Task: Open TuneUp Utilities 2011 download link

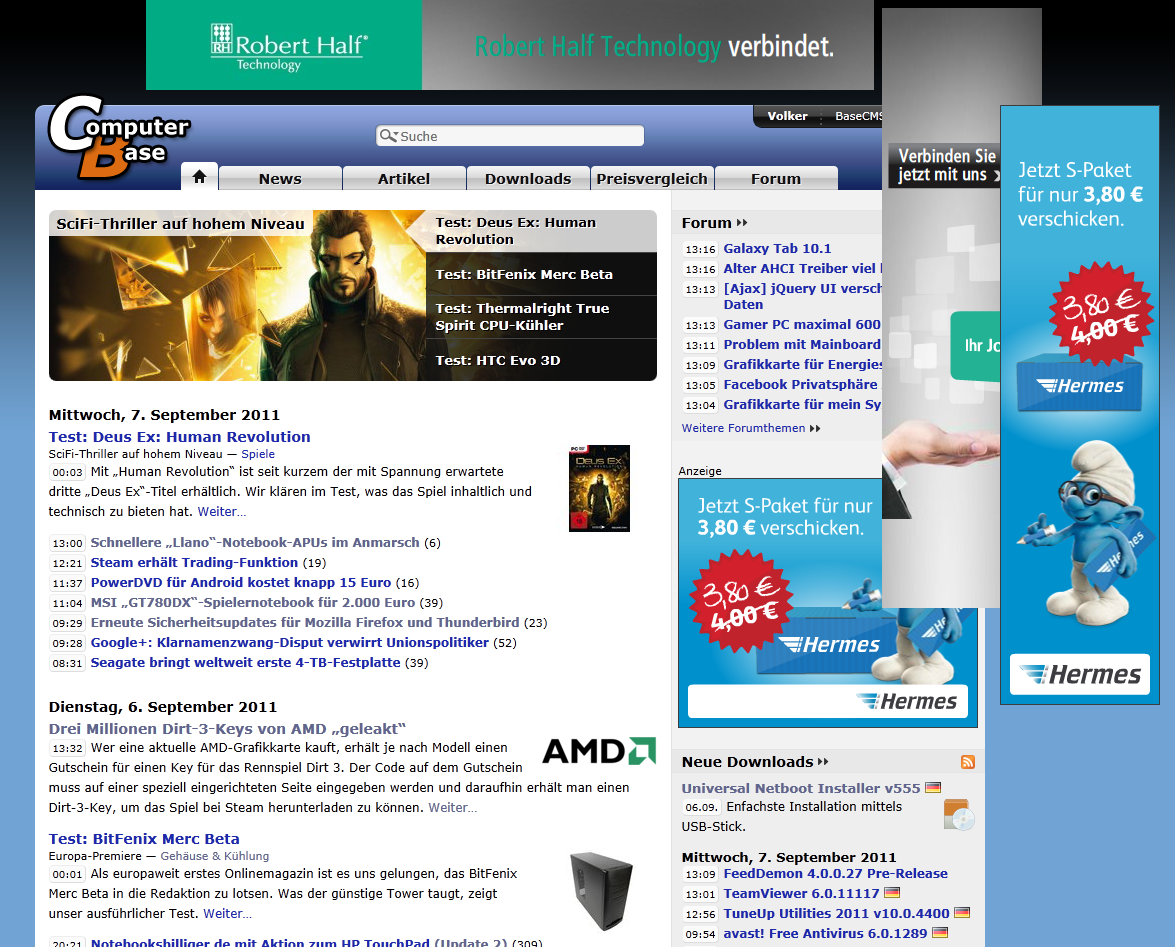Action: pyautogui.click(x=836, y=913)
